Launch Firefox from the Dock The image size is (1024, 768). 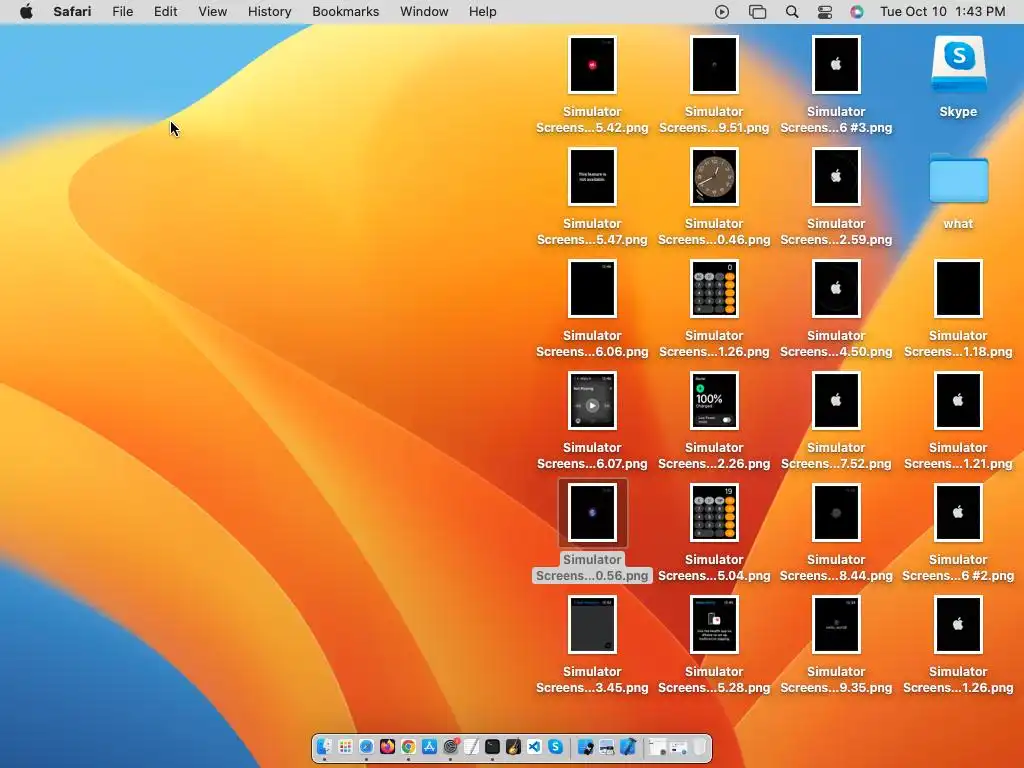pos(387,746)
